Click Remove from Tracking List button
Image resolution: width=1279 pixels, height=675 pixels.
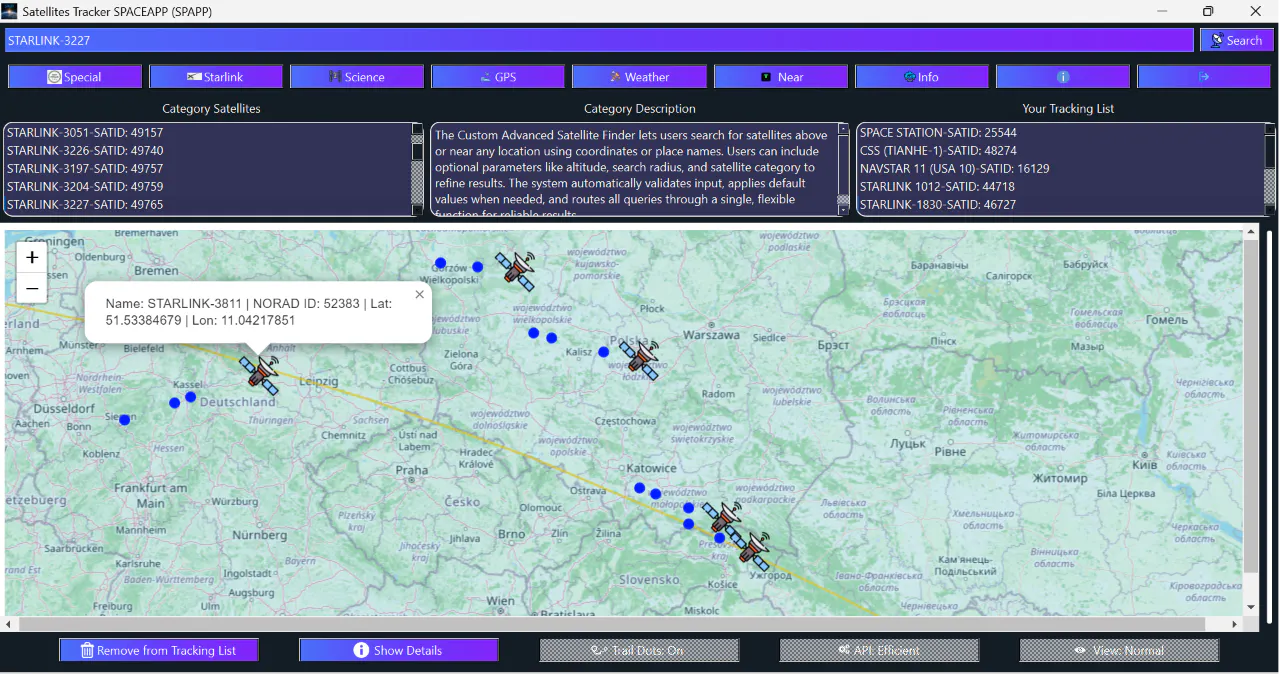[x=158, y=650]
